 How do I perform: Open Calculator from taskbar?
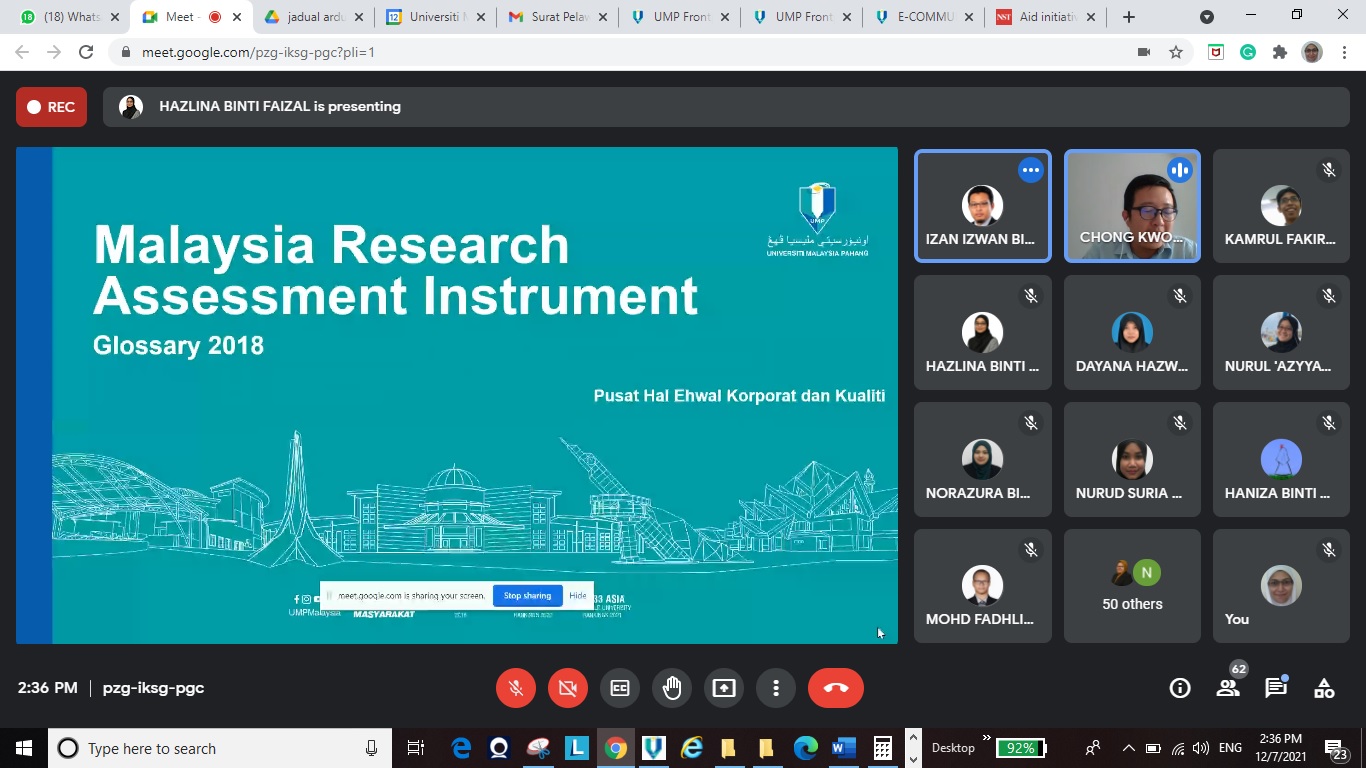pyautogui.click(x=882, y=748)
